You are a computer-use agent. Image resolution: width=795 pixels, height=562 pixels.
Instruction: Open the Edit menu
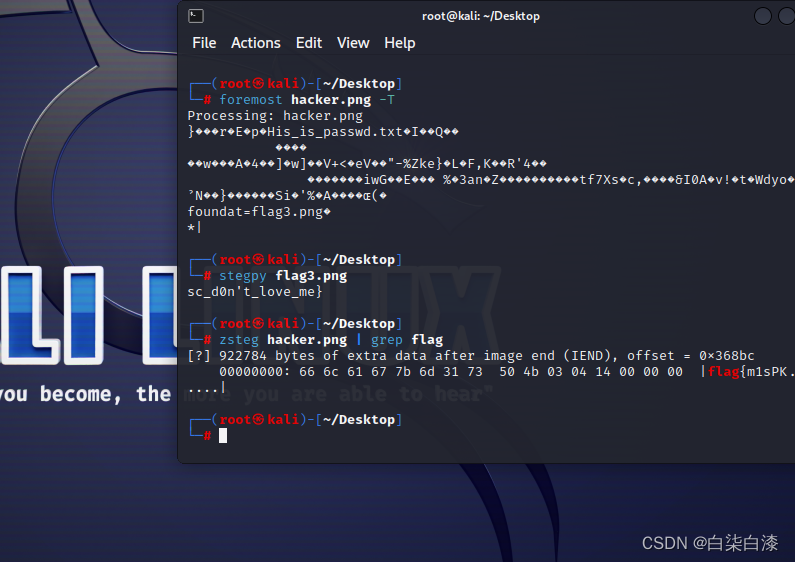click(x=309, y=43)
